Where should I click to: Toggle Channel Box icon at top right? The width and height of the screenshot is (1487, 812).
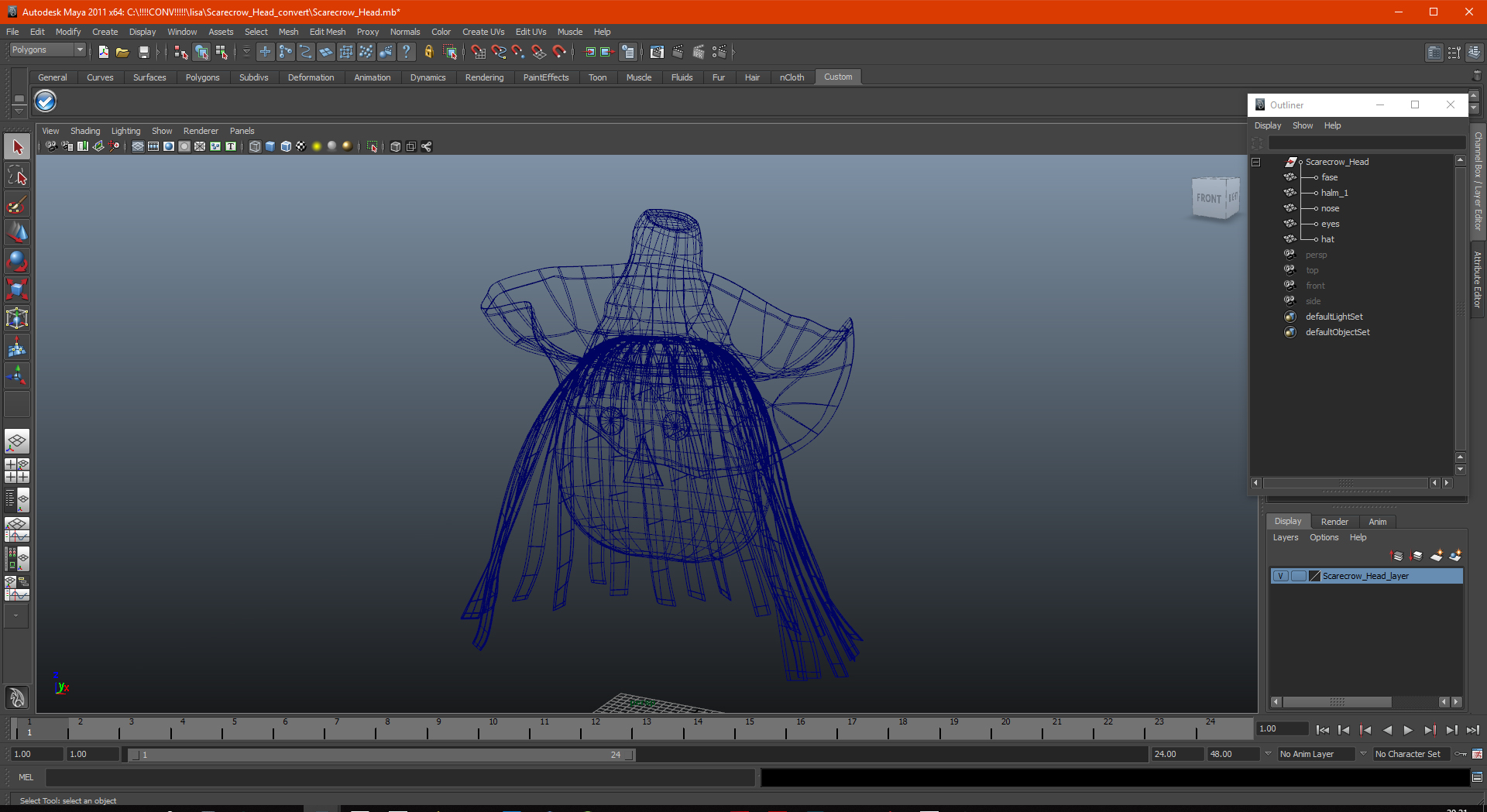click(x=1474, y=52)
